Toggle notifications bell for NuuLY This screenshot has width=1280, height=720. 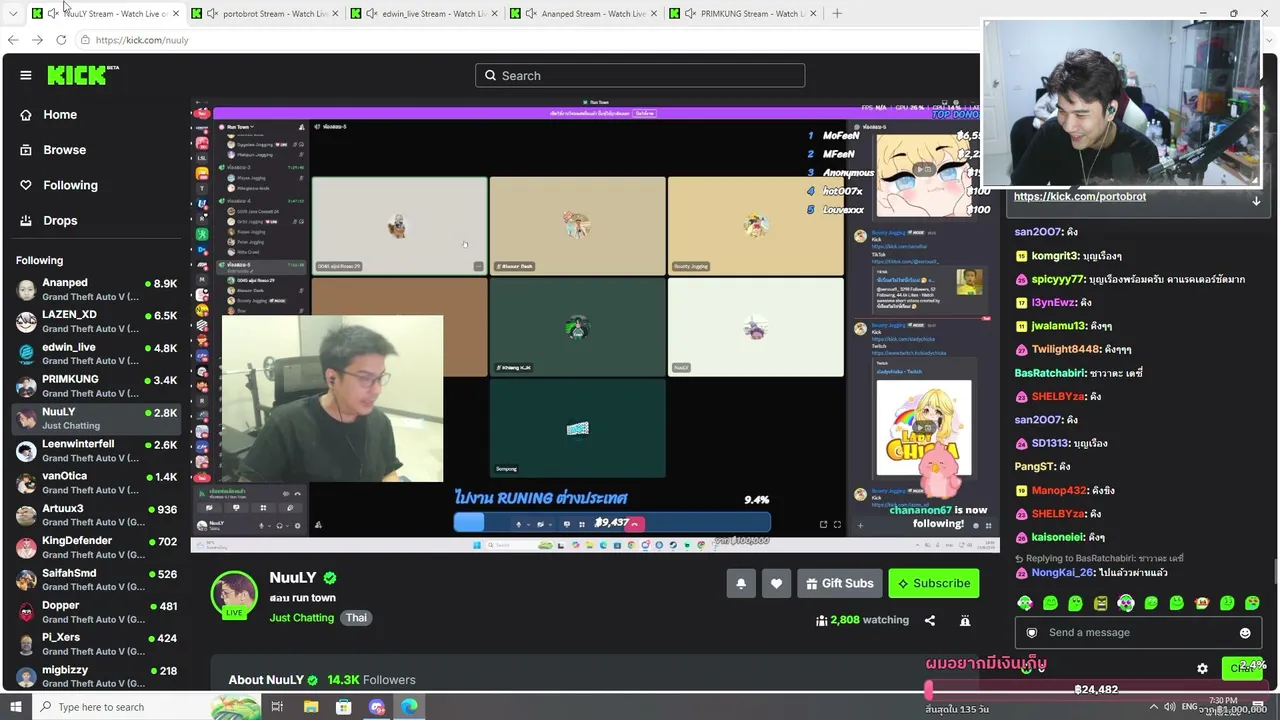[741, 583]
